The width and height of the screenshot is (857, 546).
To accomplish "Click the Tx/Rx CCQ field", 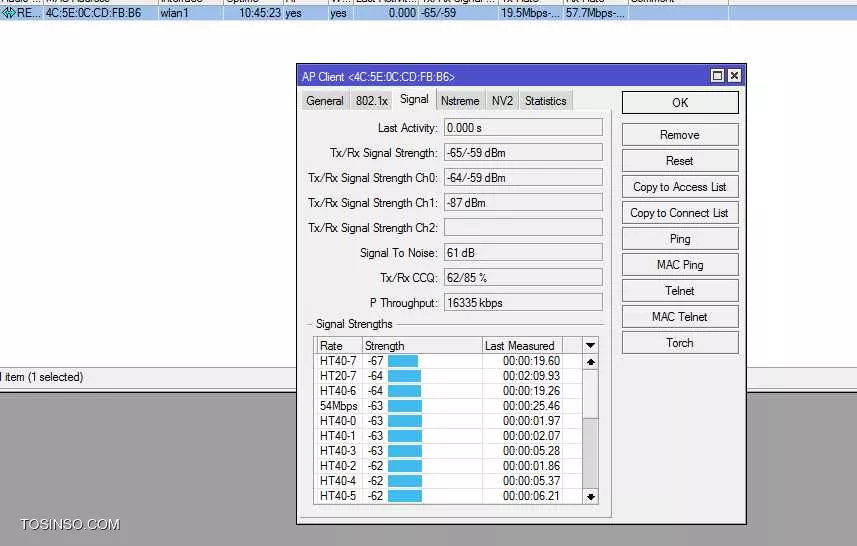I will (523, 278).
